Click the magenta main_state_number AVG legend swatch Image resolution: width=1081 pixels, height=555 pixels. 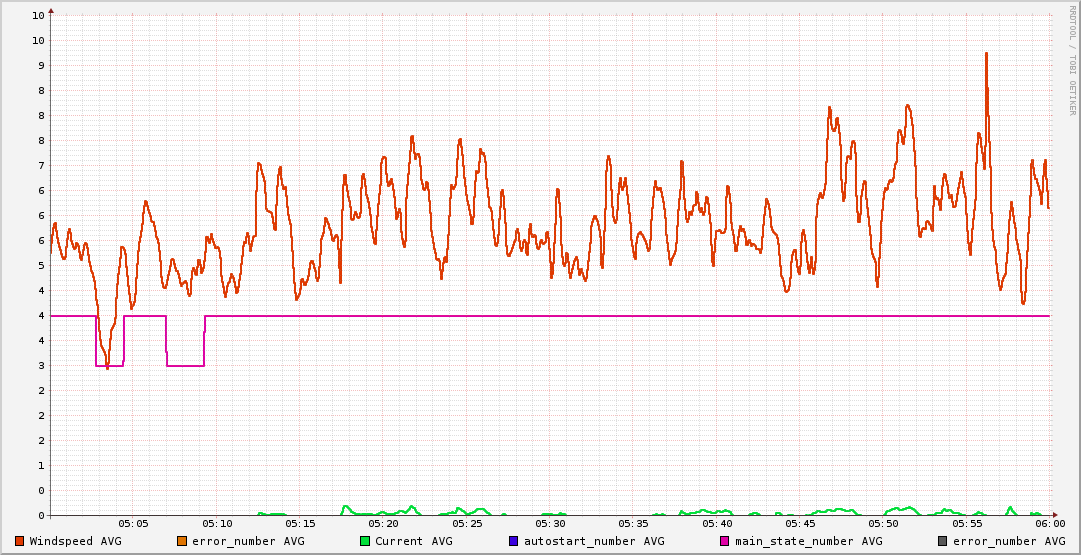point(725,541)
